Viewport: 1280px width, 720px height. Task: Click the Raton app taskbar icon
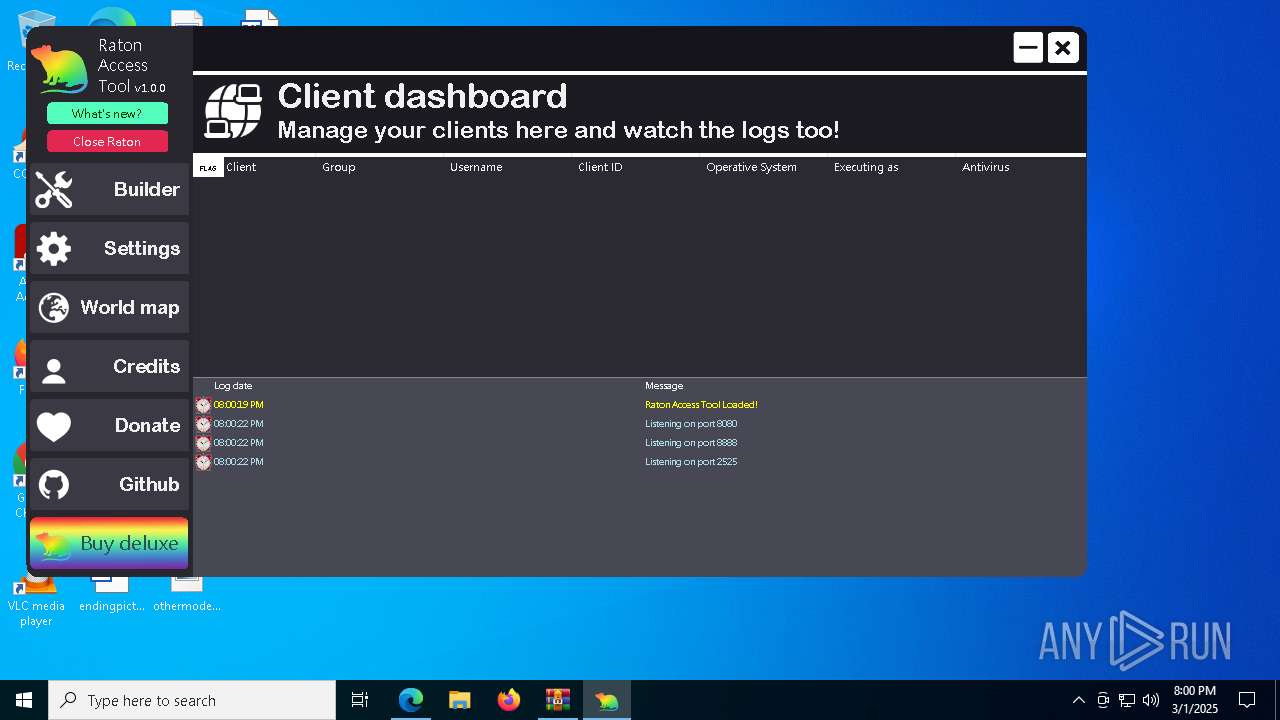click(x=607, y=700)
